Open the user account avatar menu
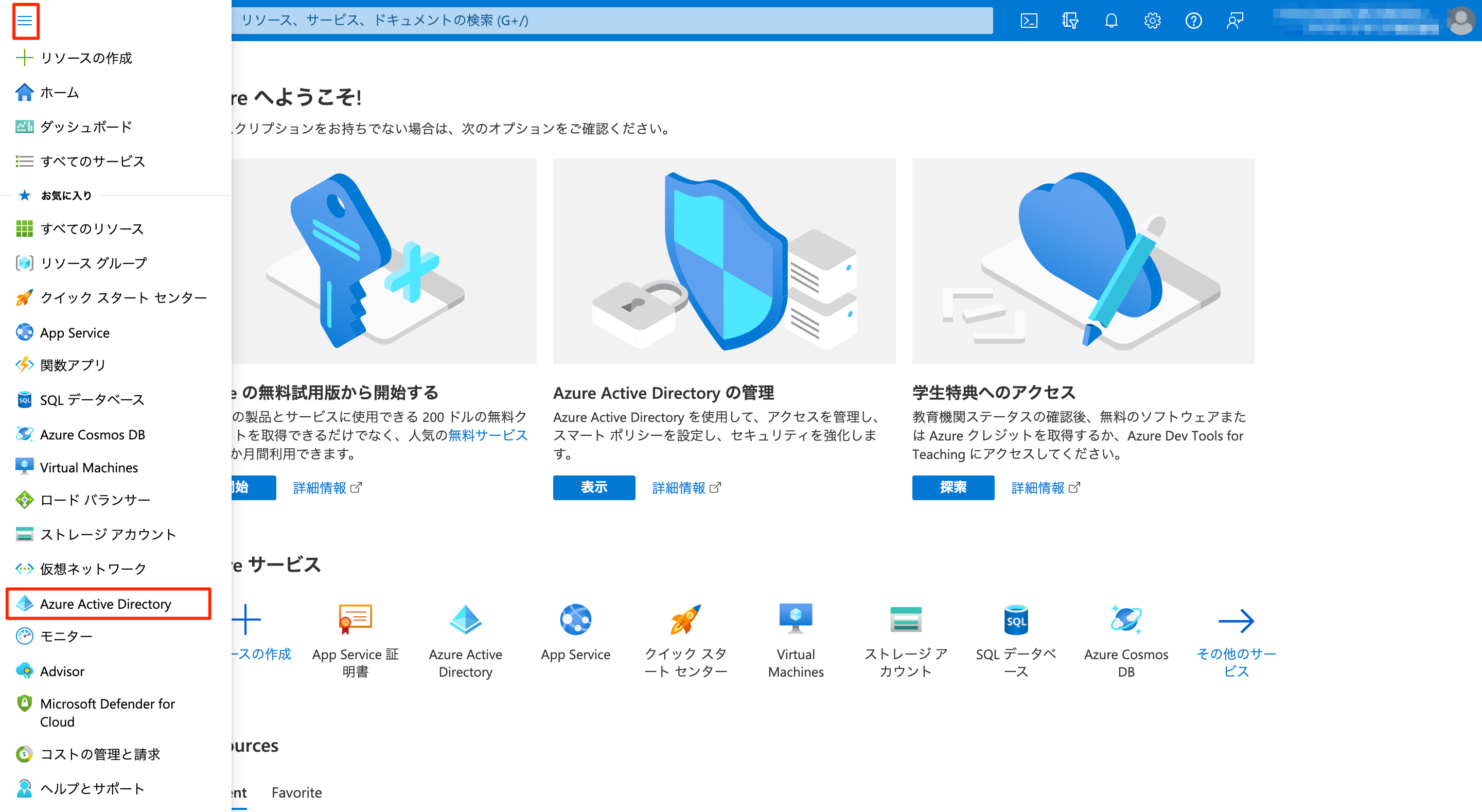The image size is (1482, 812). click(x=1460, y=21)
